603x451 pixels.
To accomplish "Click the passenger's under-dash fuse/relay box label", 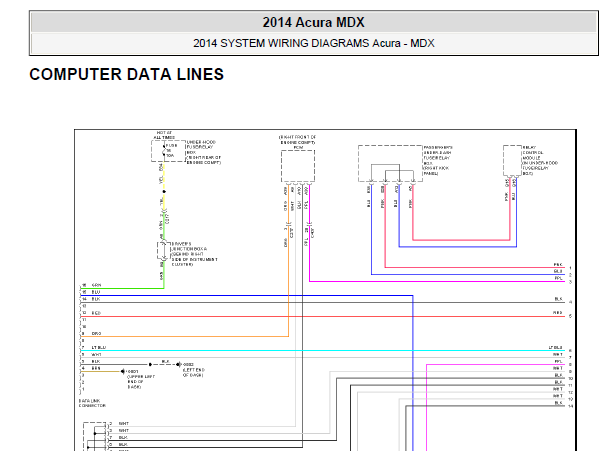I will [x=438, y=160].
